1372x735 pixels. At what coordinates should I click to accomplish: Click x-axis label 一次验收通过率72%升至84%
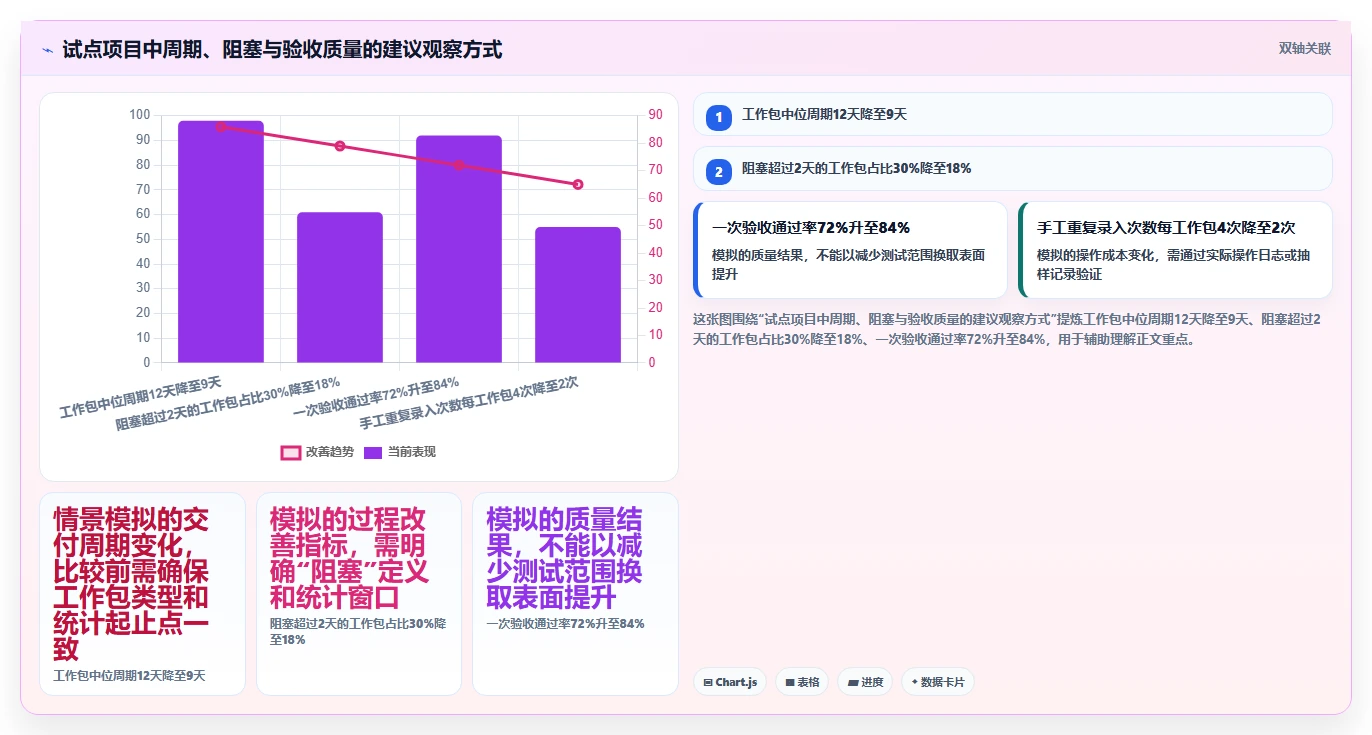tap(376, 396)
